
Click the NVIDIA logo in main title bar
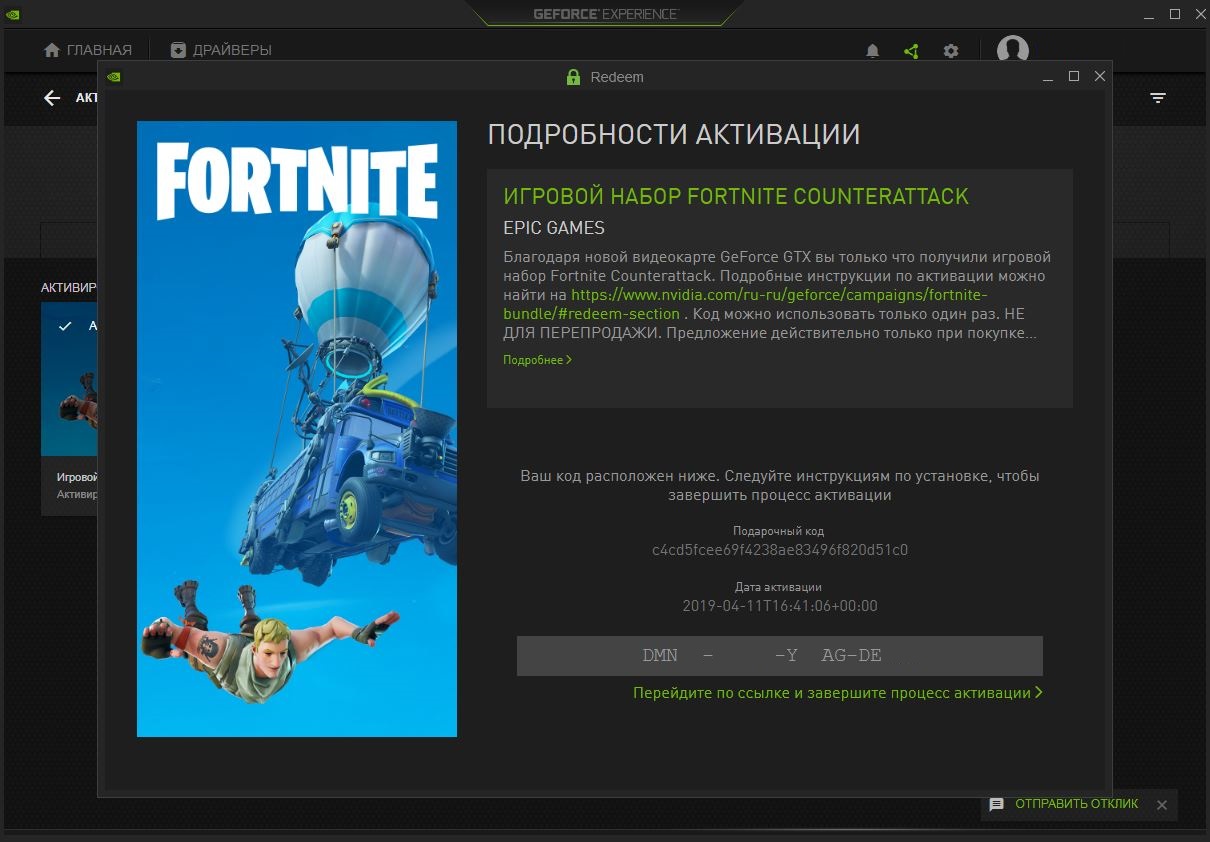pyautogui.click(x=13, y=14)
